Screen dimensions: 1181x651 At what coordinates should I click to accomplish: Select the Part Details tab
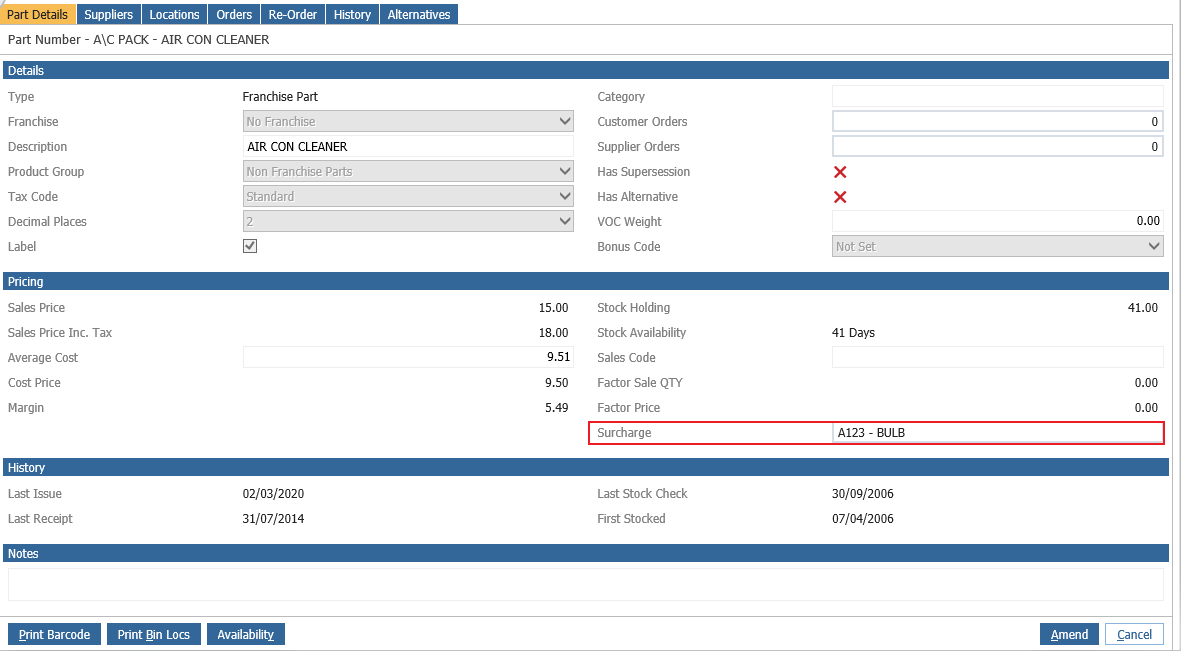coord(38,14)
